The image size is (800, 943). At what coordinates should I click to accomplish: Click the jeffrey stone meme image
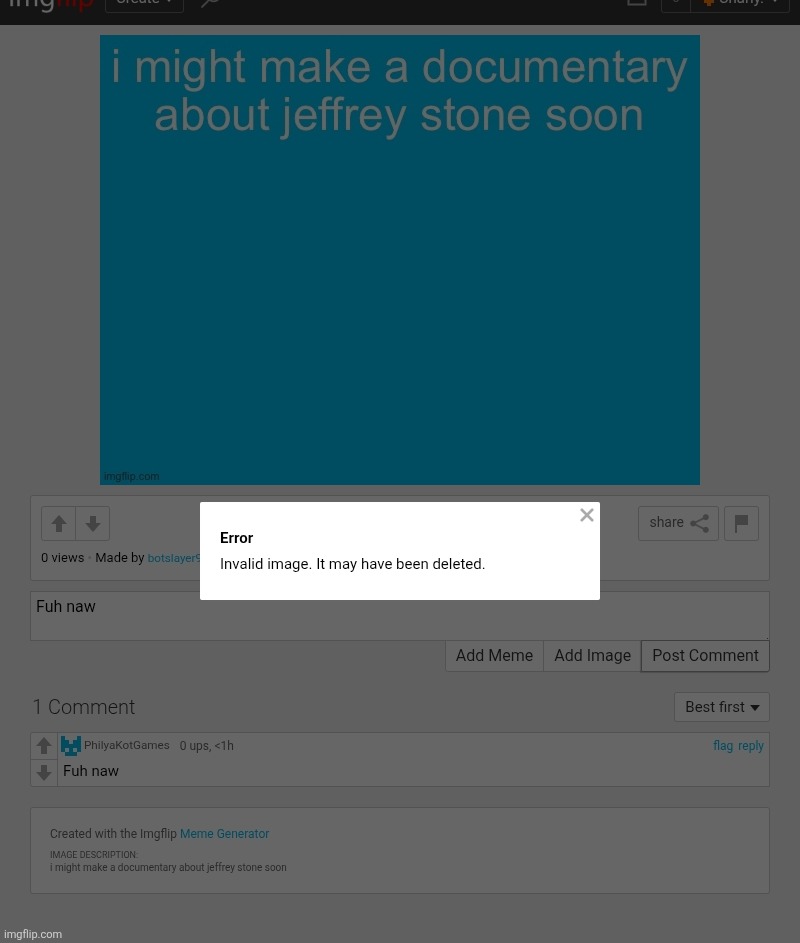click(x=399, y=260)
